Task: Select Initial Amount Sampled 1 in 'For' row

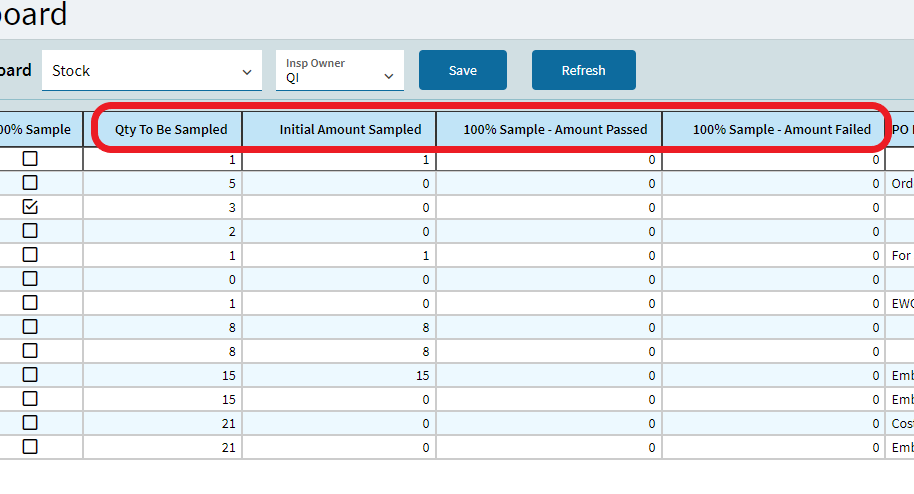Action: pyautogui.click(x=339, y=255)
